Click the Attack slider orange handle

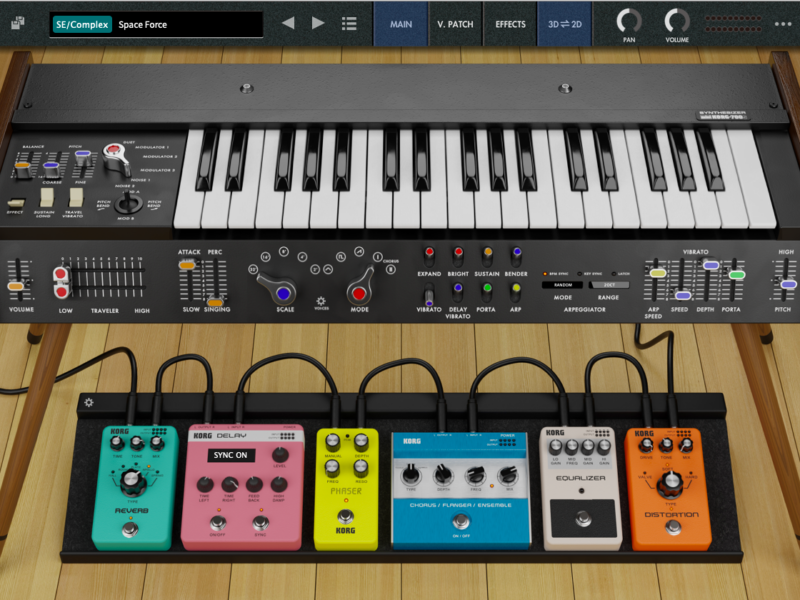click(187, 265)
